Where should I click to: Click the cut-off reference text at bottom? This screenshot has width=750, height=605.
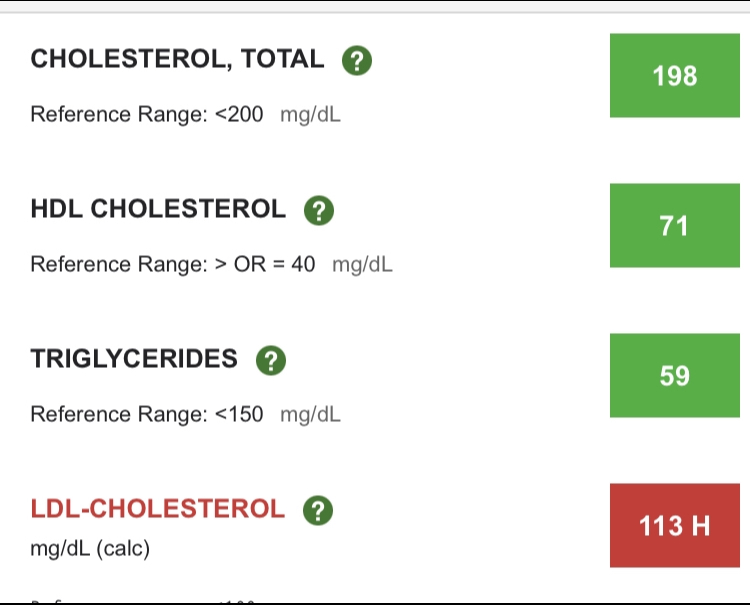tap(143, 601)
